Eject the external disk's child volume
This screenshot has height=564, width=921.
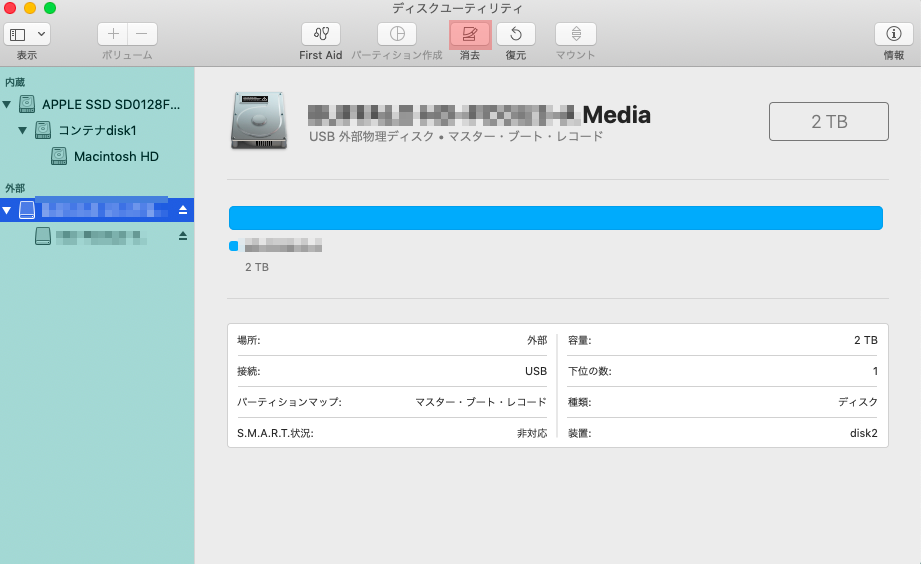pyautogui.click(x=183, y=236)
